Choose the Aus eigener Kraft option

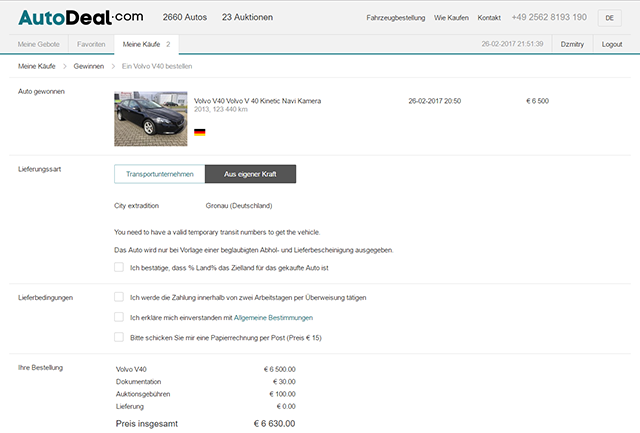coord(250,174)
